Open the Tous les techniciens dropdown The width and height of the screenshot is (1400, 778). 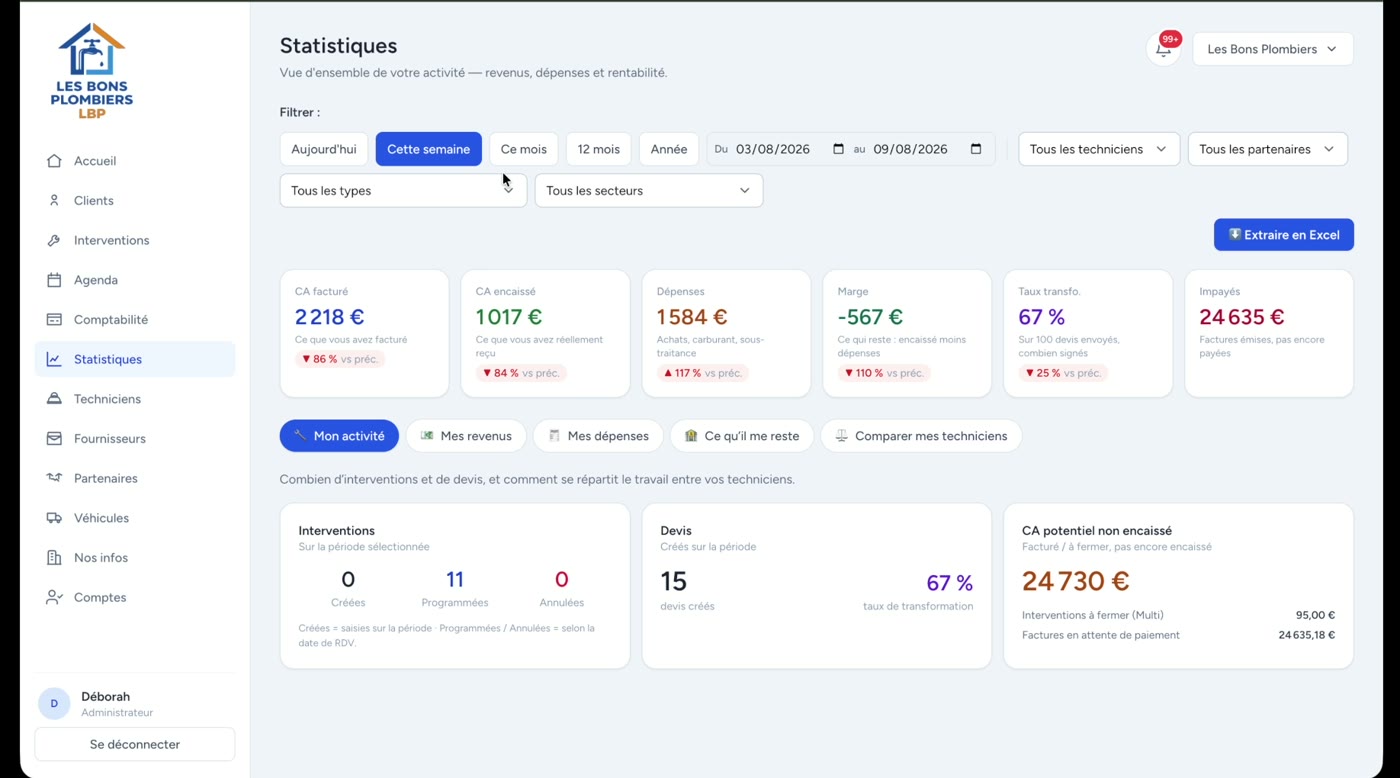point(1099,149)
